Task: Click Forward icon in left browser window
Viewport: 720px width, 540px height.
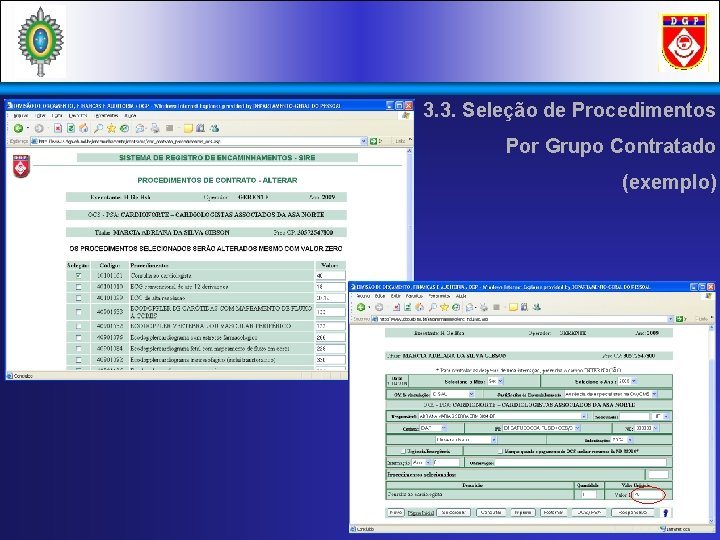Action: click(39, 129)
